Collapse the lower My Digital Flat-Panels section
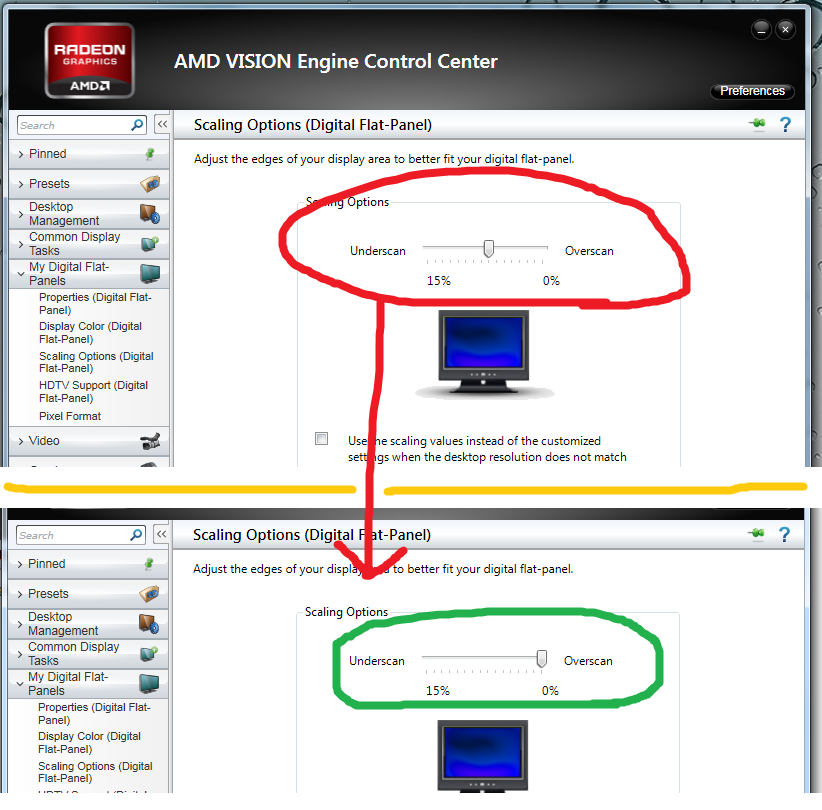This screenshot has height=810, width=822. click(20, 684)
